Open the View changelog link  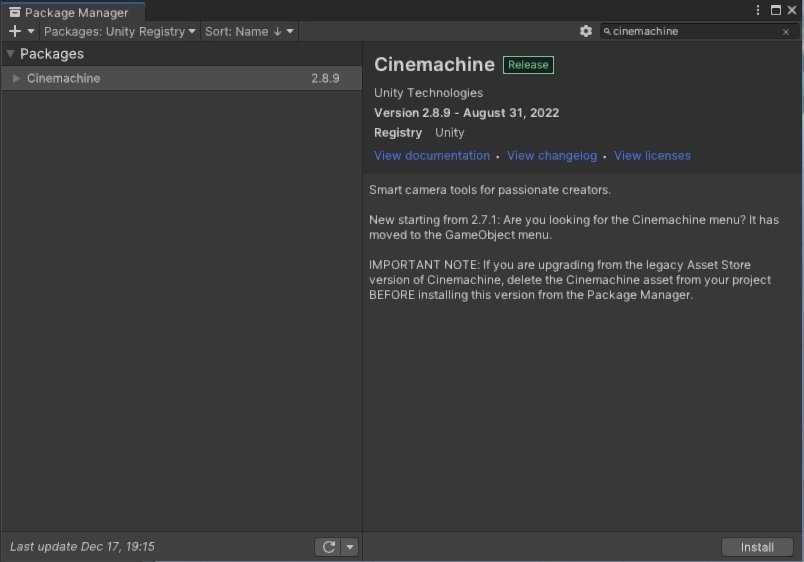pos(552,155)
